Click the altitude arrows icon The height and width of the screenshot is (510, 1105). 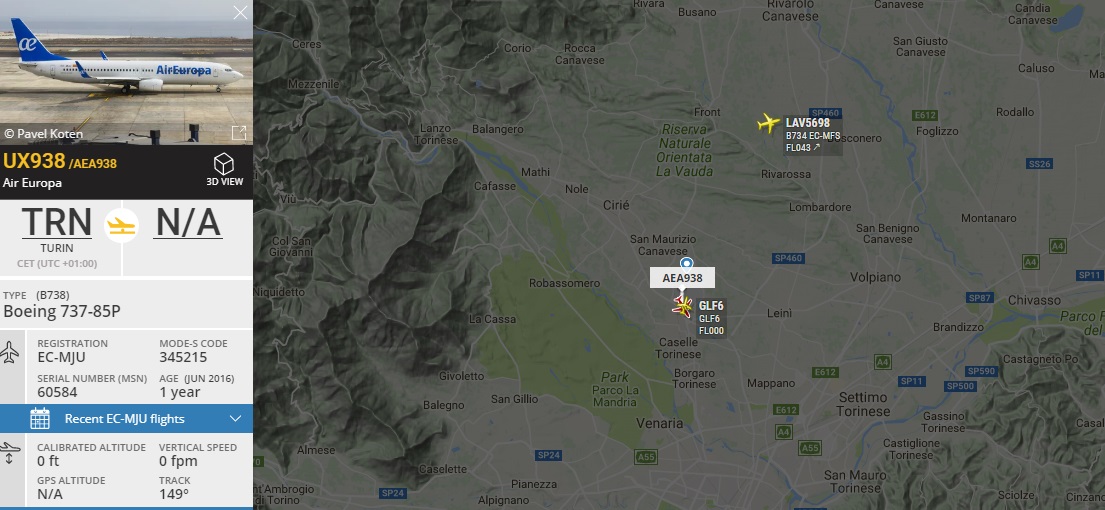[x=10, y=453]
